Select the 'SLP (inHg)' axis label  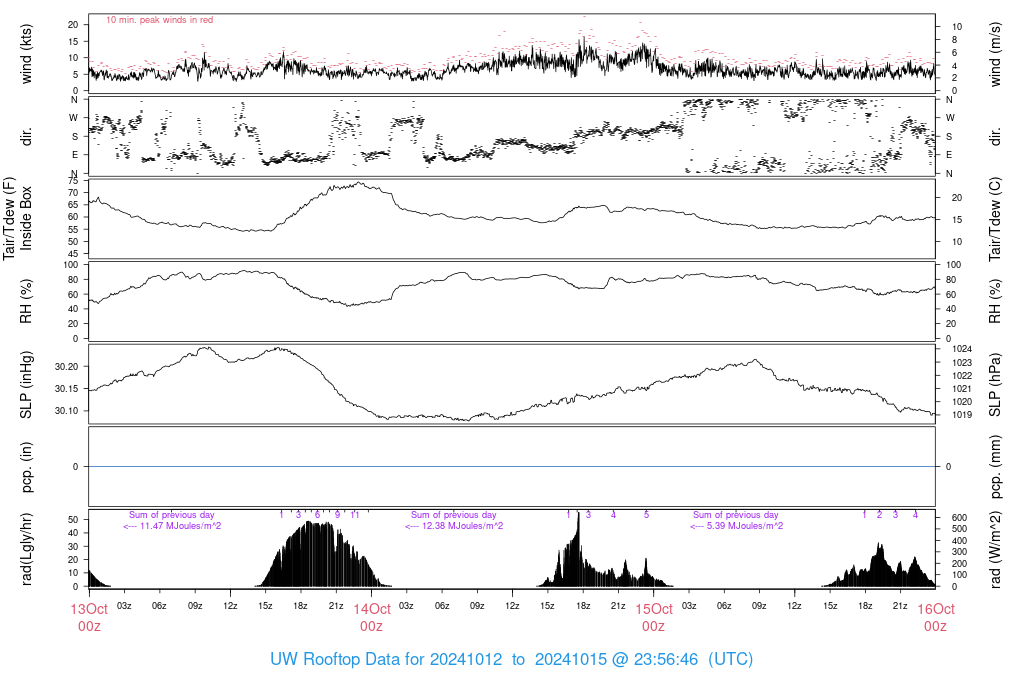[x=26, y=385]
